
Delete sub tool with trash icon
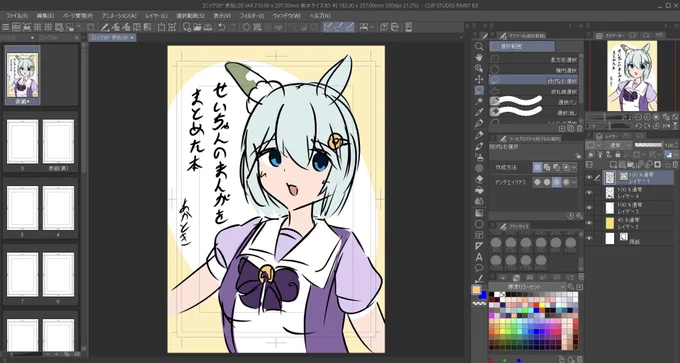point(579,128)
